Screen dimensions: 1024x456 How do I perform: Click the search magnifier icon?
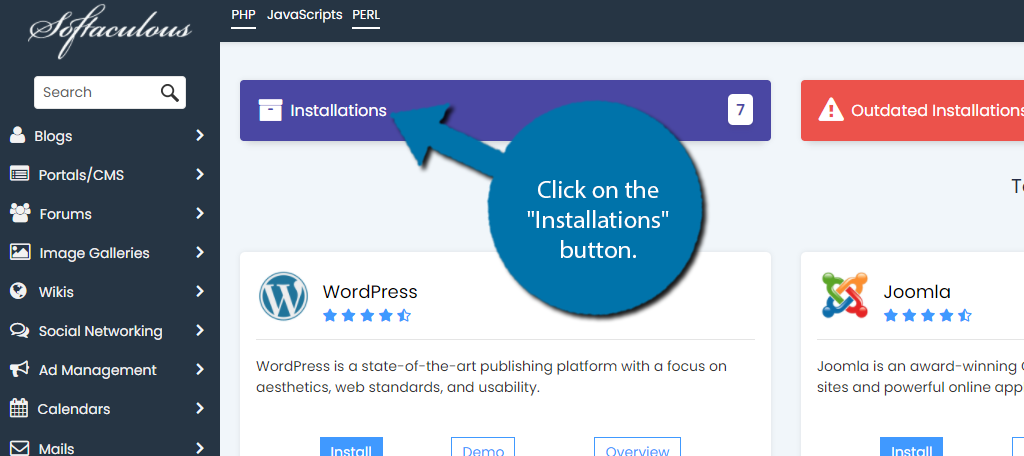[170, 93]
